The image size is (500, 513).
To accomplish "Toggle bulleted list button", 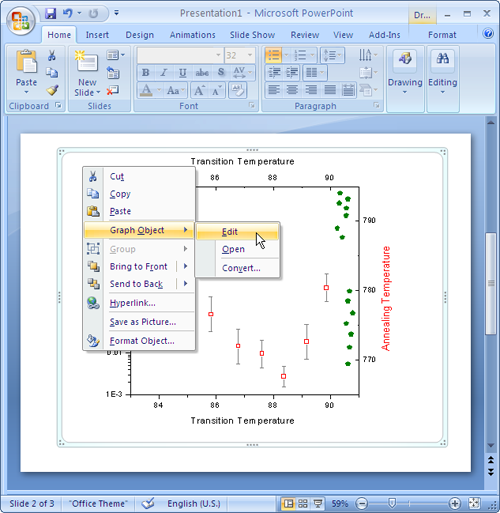I will tap(274, 55).
